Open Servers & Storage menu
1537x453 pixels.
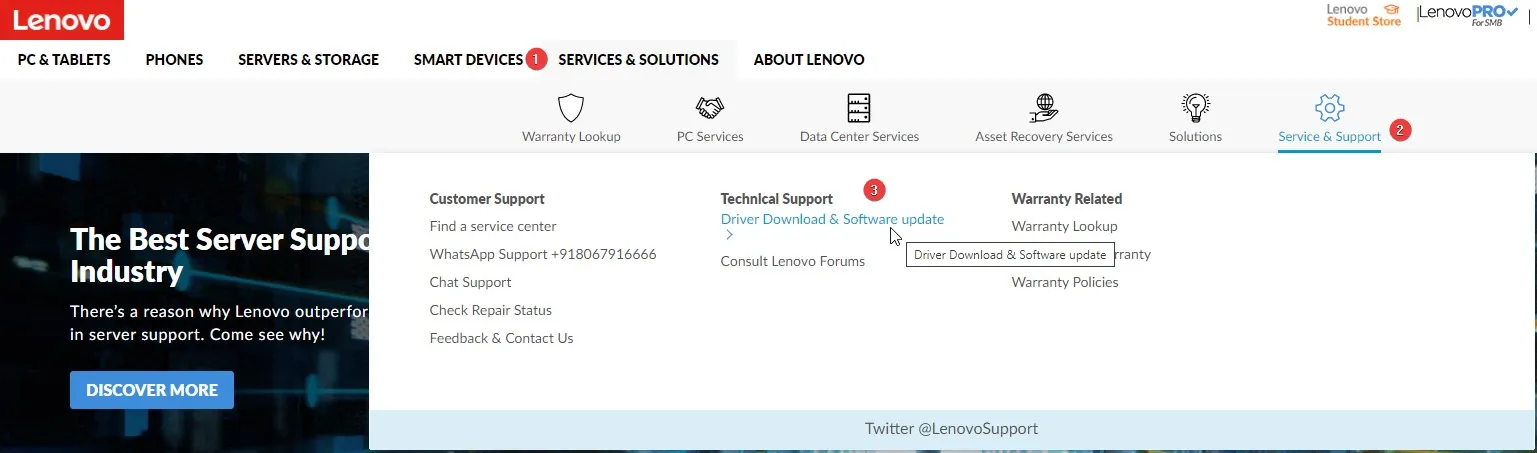click(308, 59)
